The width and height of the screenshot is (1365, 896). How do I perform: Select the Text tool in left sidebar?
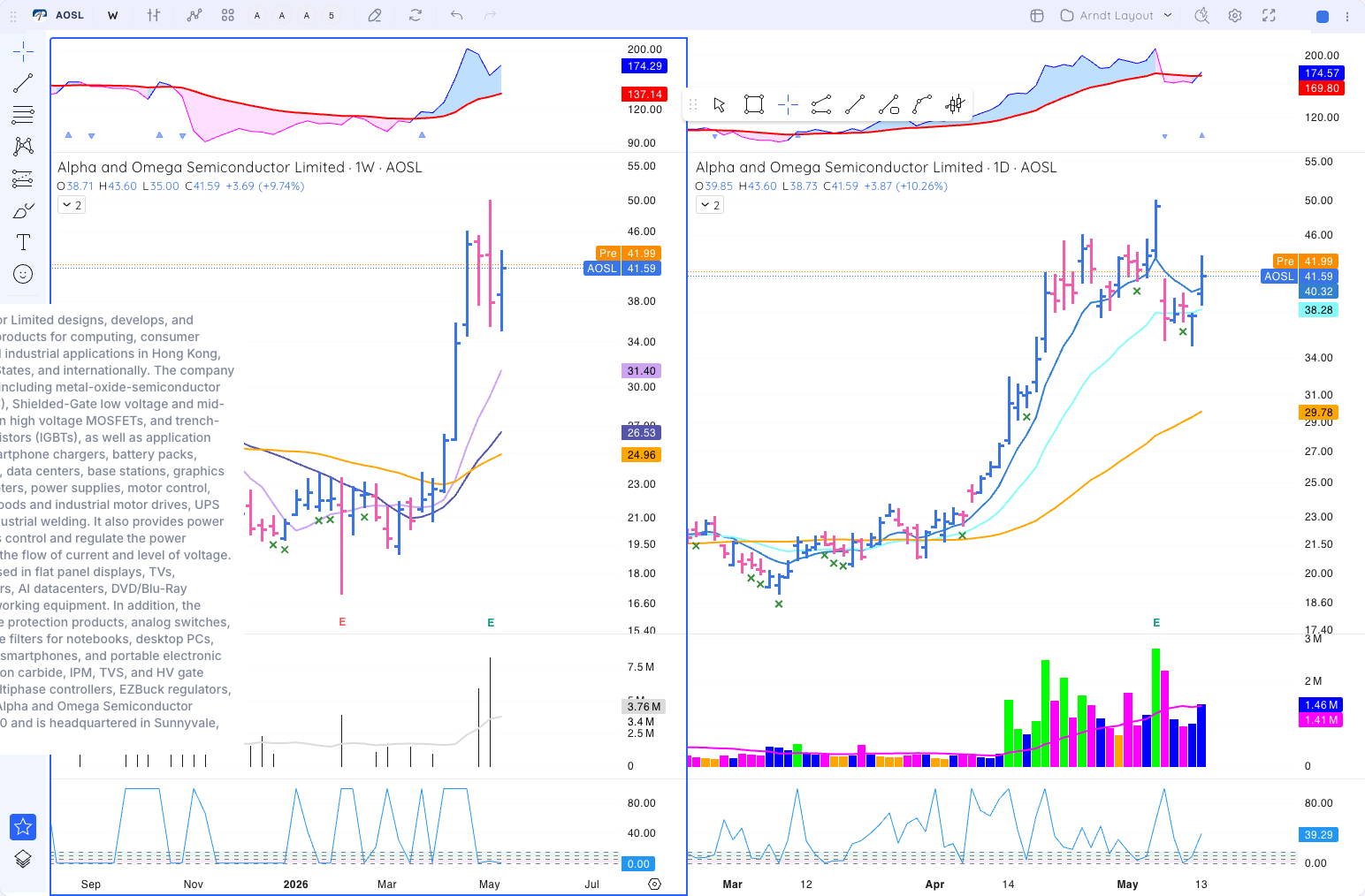coord(23,242)
